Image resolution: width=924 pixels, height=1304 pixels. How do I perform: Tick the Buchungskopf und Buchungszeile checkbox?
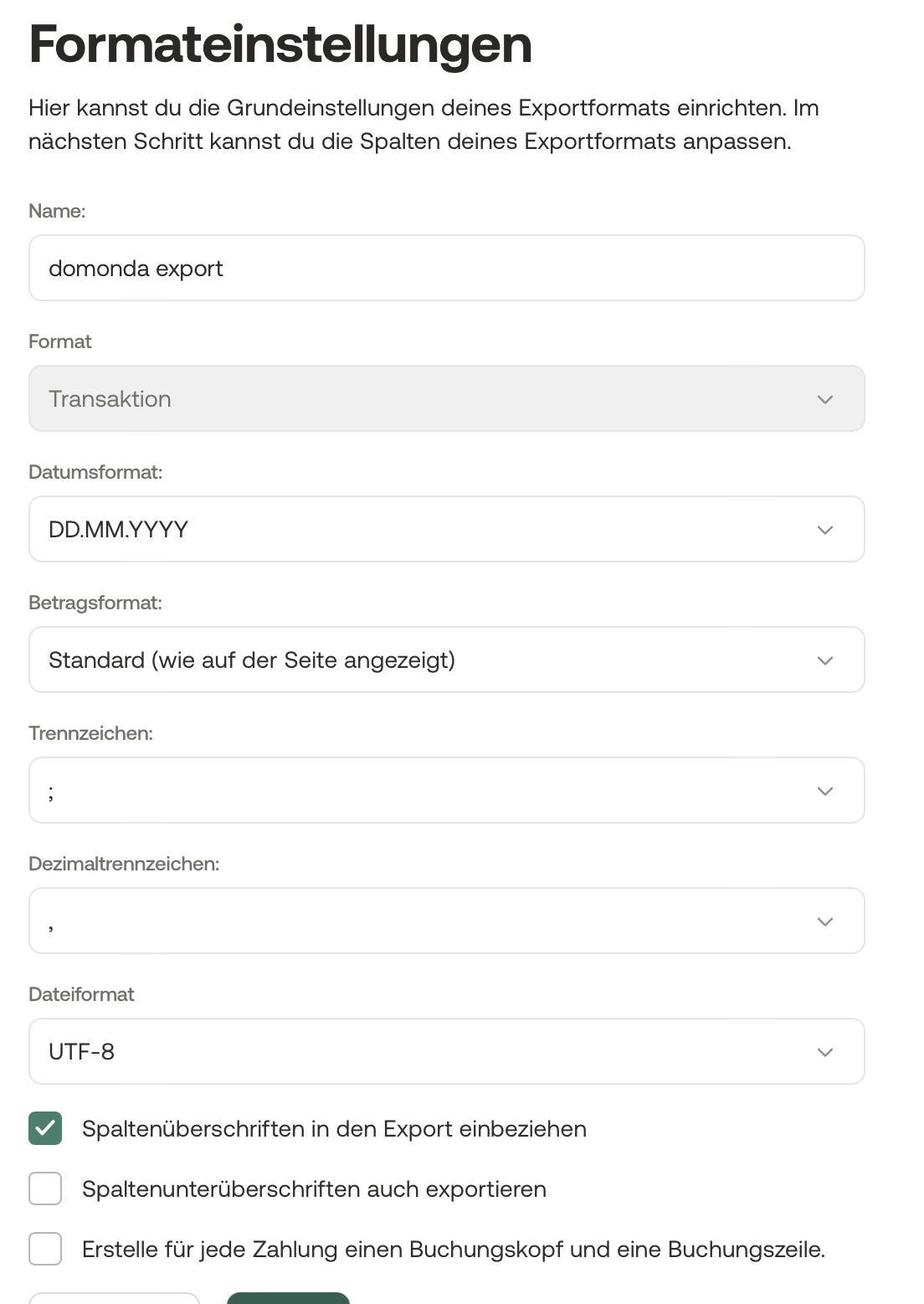pos(45,1249)
